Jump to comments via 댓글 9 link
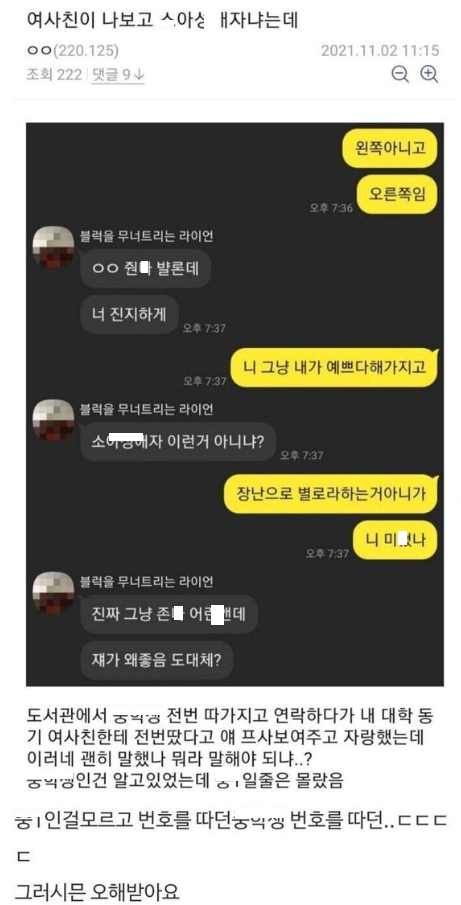 [118, 74]
